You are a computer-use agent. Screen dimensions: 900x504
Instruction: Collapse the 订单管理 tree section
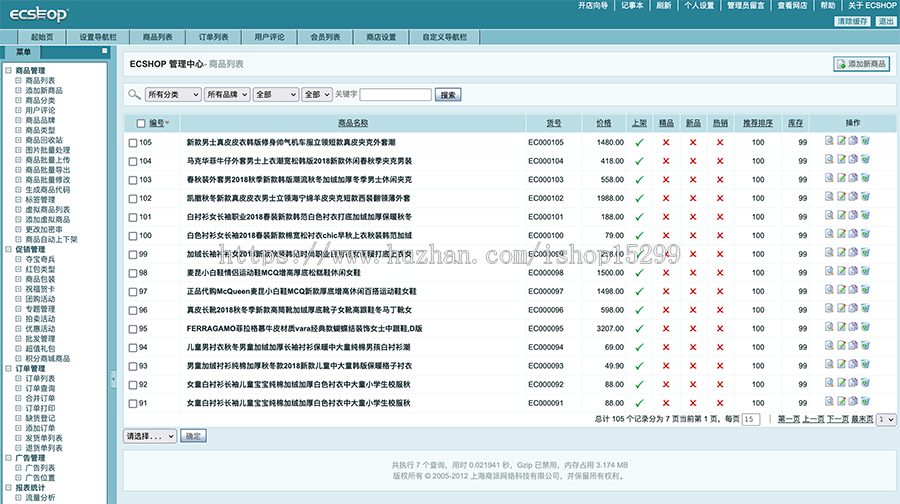point(9,369)
